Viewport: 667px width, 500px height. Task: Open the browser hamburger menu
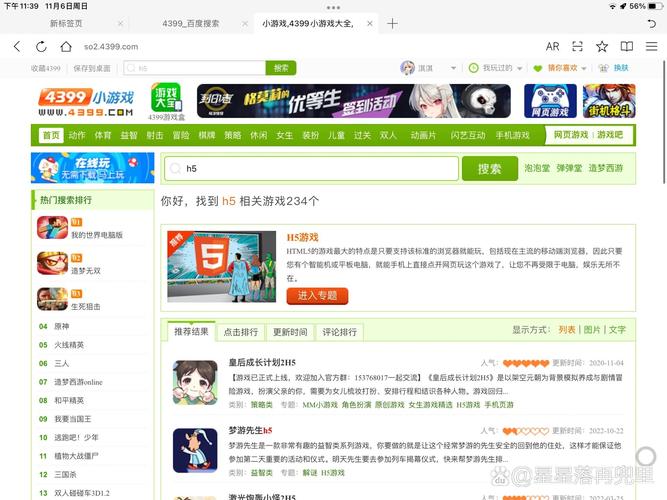pos(651,46)
